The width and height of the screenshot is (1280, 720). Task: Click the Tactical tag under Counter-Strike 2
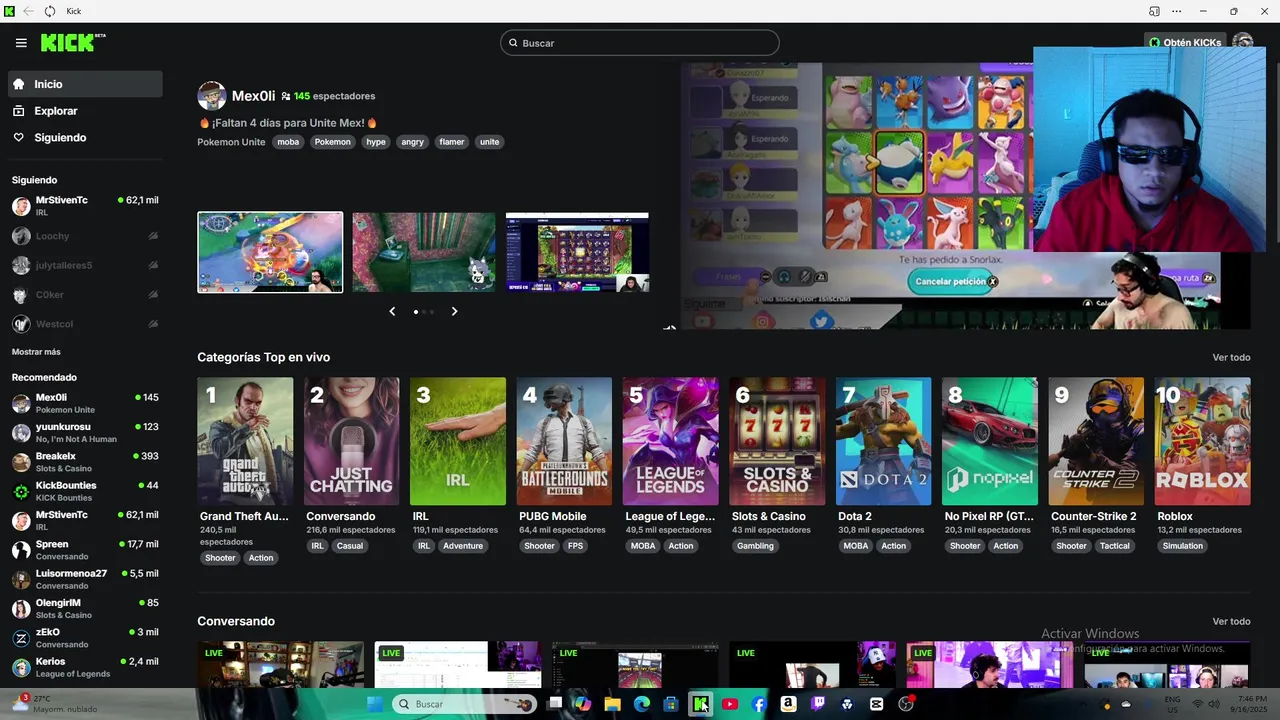(1114, 546)
